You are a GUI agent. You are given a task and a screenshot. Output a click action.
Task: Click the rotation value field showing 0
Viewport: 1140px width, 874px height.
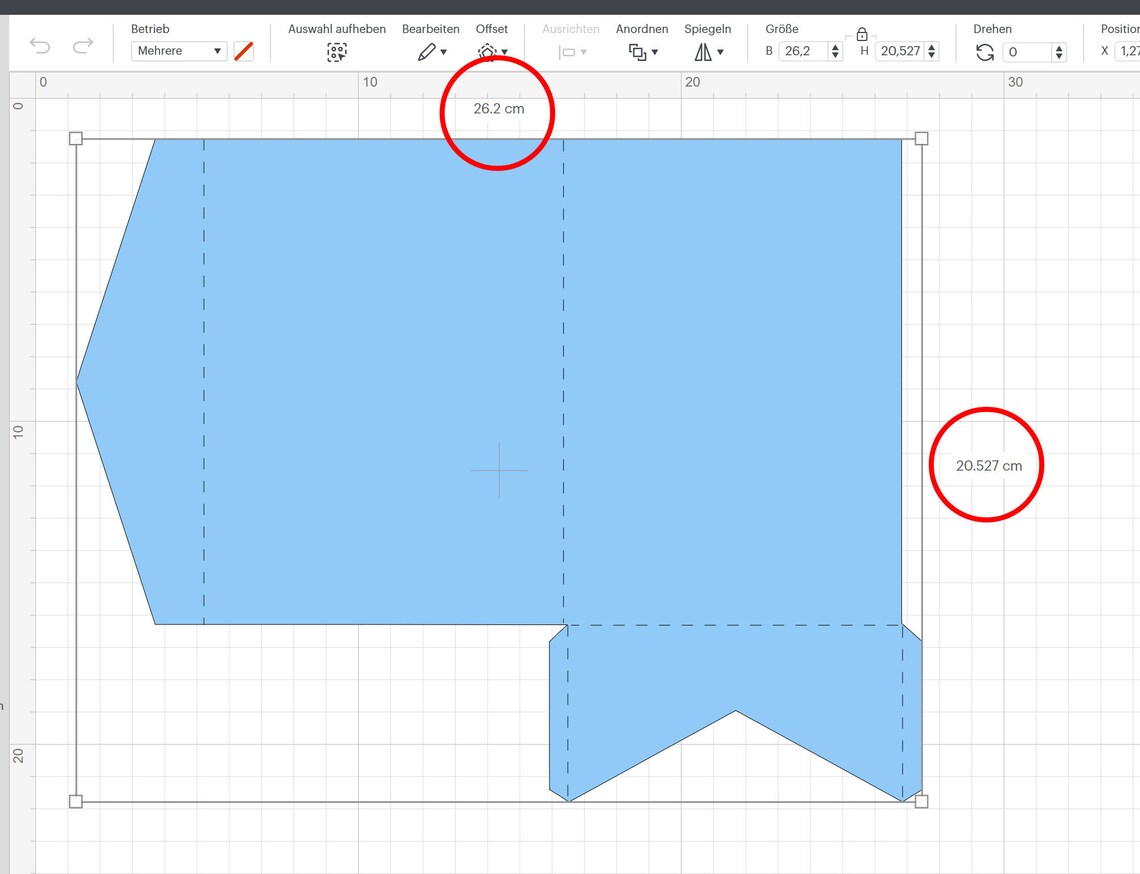(x=1027, y=50)
